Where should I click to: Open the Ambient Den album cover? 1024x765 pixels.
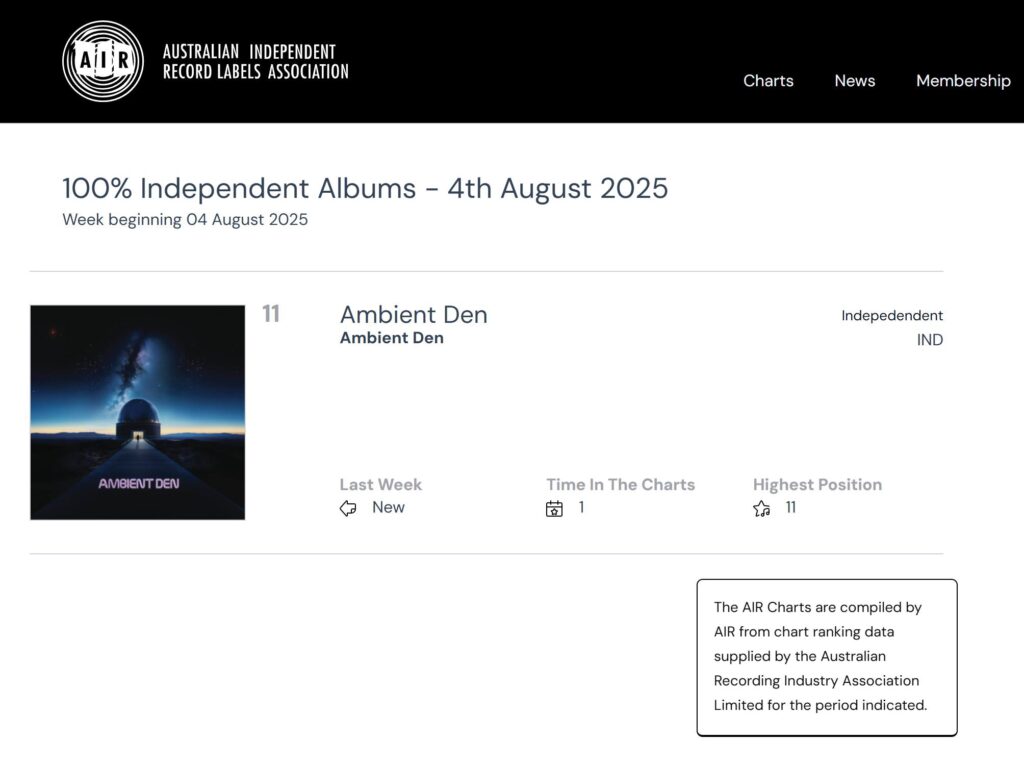click(x=138, y=412)
